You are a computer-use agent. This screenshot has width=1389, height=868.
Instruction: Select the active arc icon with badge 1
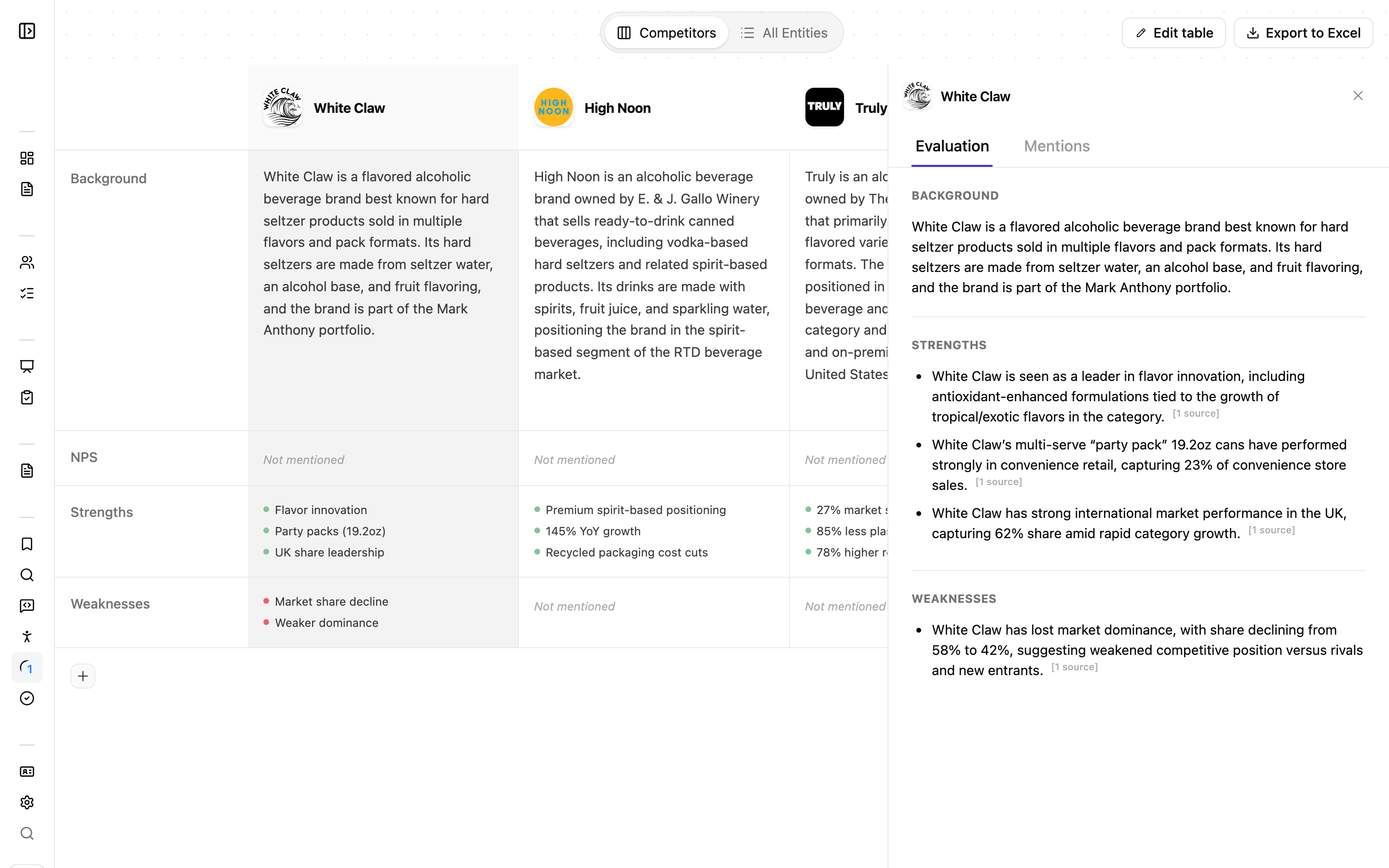[x=27, y=668]
